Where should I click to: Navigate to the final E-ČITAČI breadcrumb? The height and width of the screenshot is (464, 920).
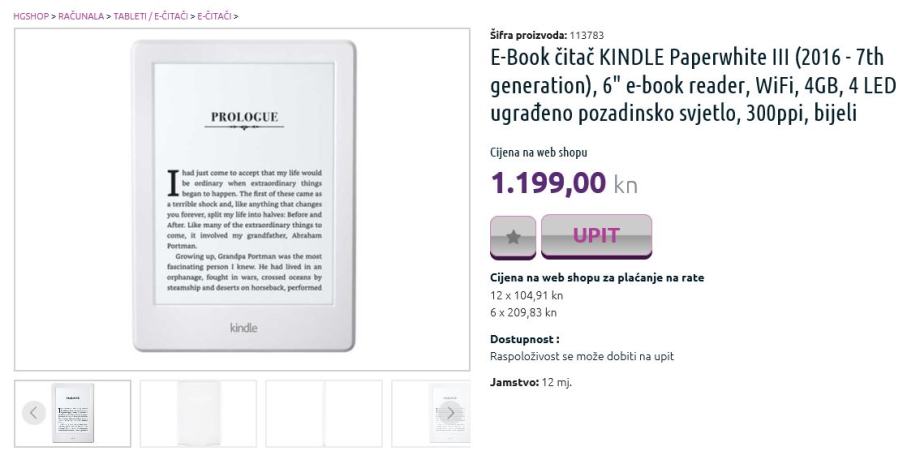(x=214, y=16)
